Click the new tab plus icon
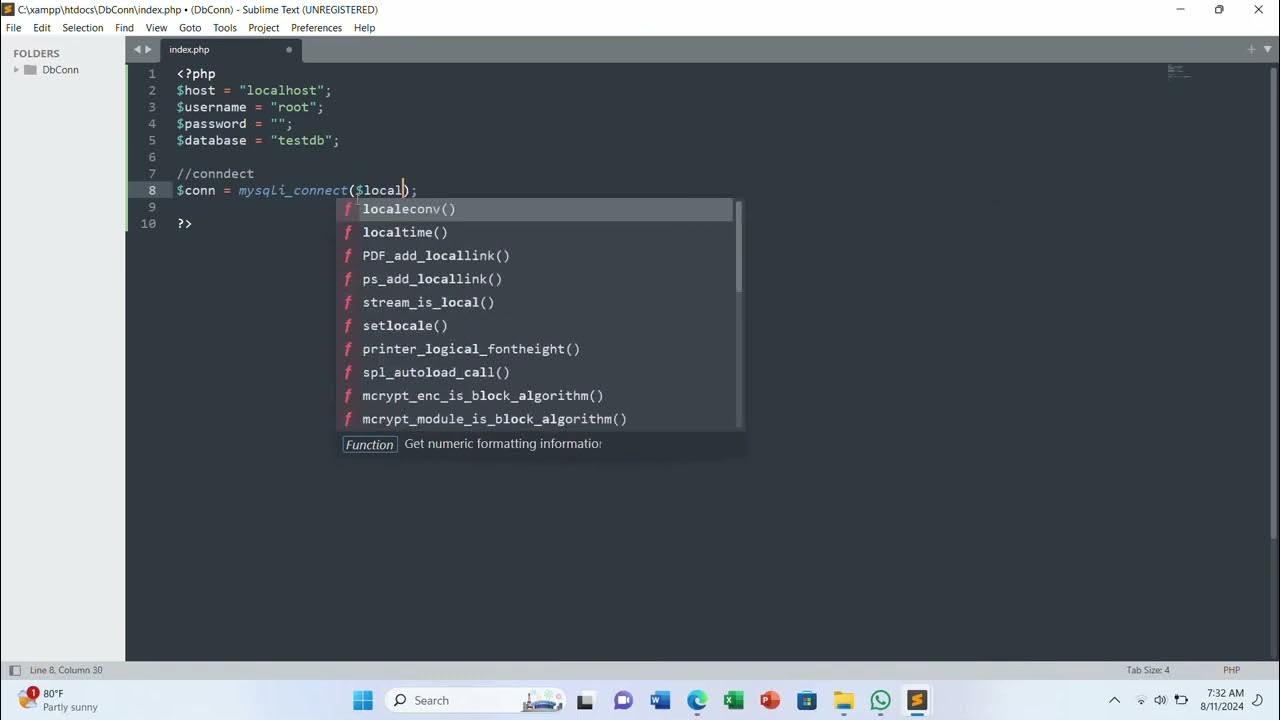The image size is (1280, 720). point(1251,49)
